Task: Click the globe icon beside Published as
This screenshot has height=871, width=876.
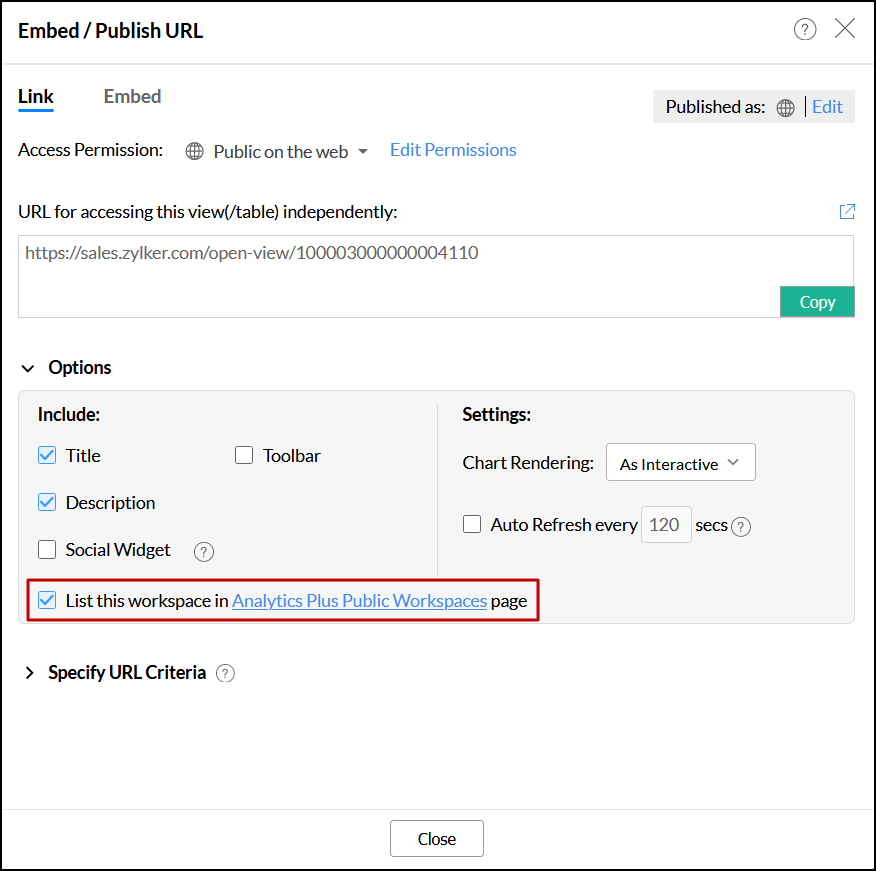Action: 786,108
